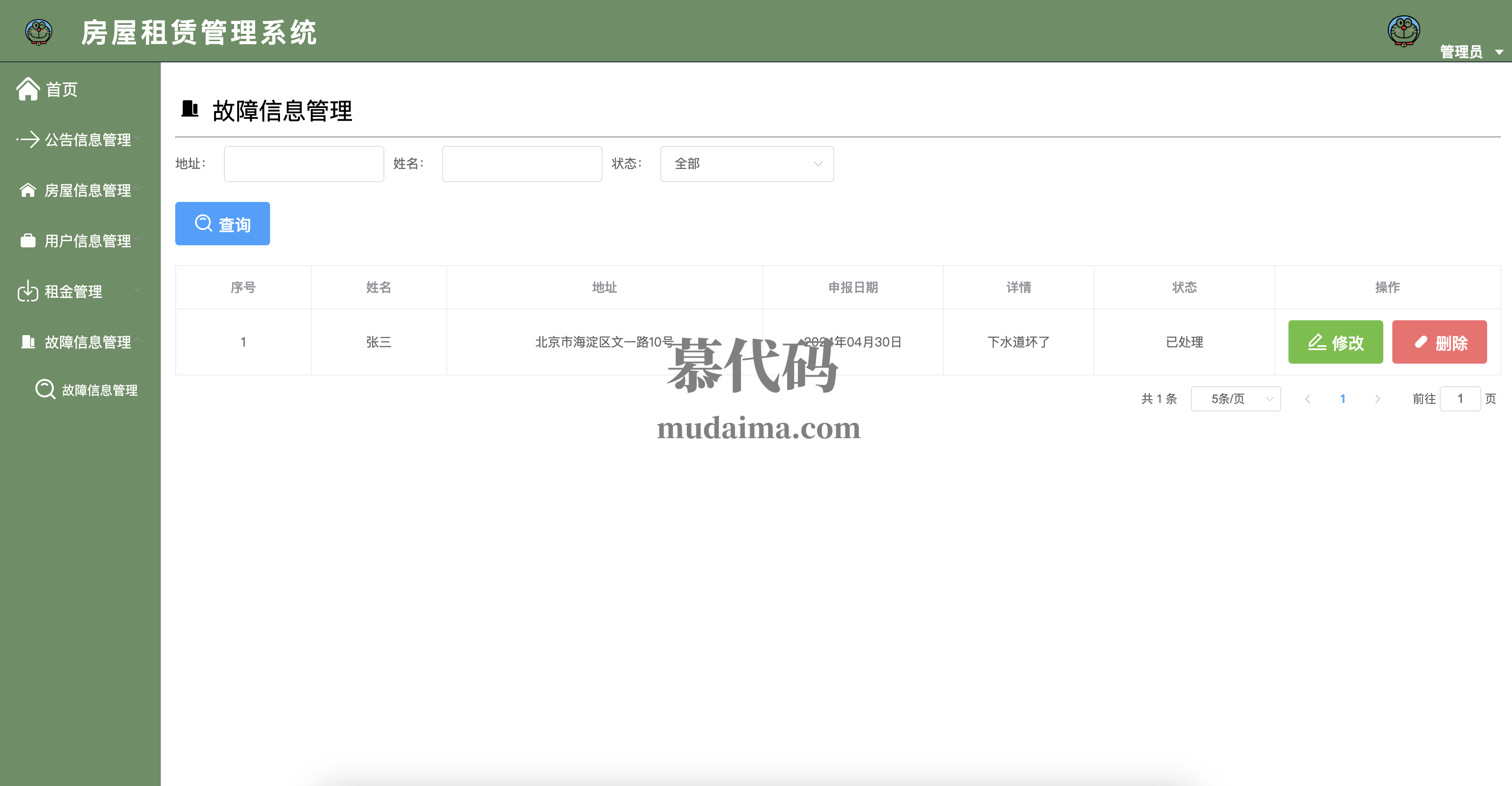Open the 状态 filter dropdown showing 全部
This screenshot has height=786, width=1512.
click(746, 164)
